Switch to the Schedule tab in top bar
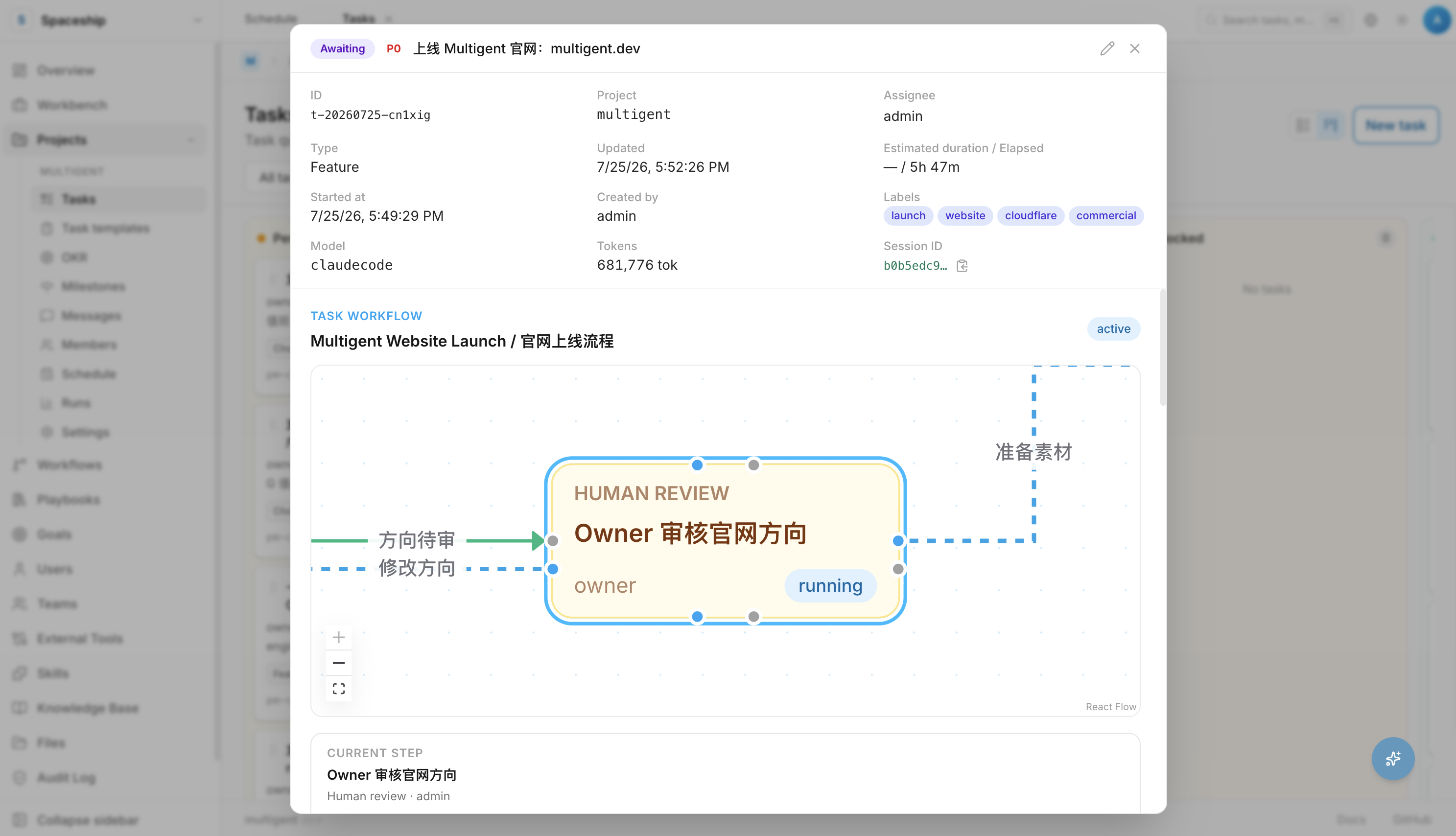Image resolution: width=1456 pixels, height=836 pixels. tap(270, 19)
